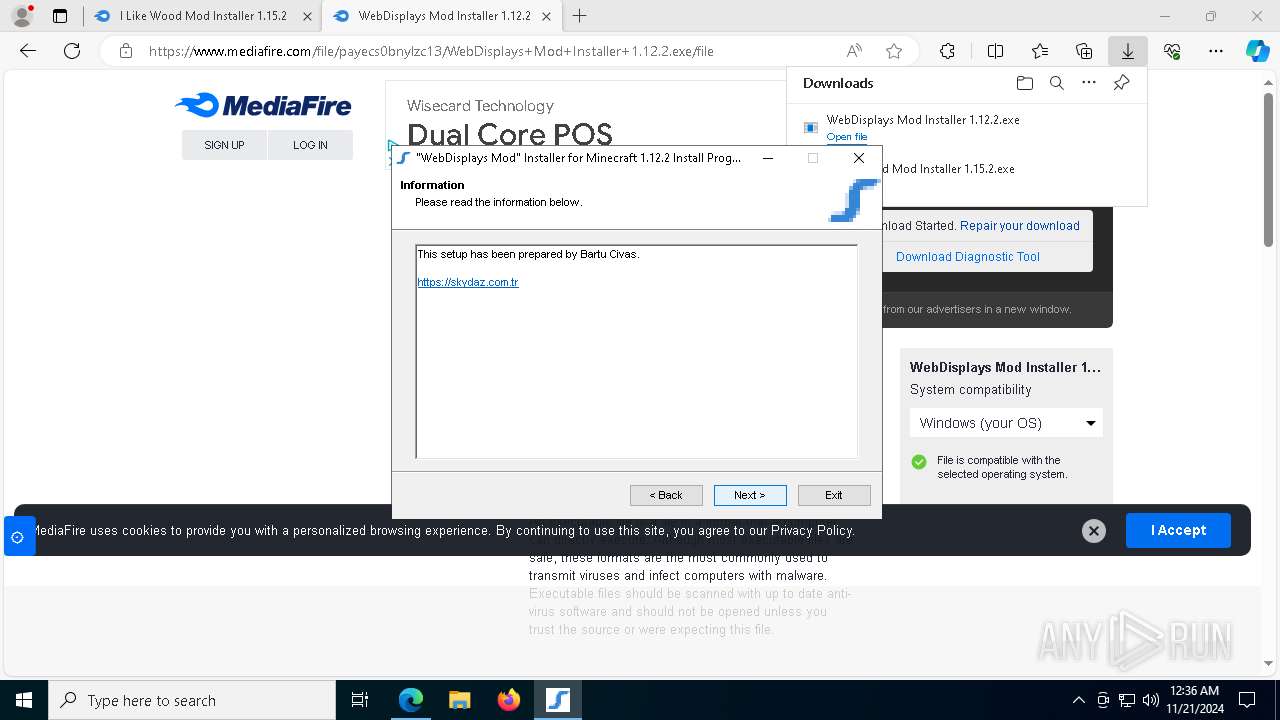The height and width of the screenshot is (720, 1280).
Task: Click Next in the installer
Action: tap(750, 495)
